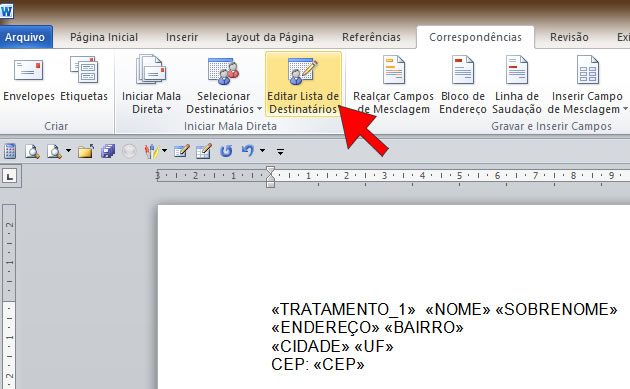The height and width of the screenshot is (389, 630).
Task: Open the undo history dropdown arrow
Action: tap(262, 151)
